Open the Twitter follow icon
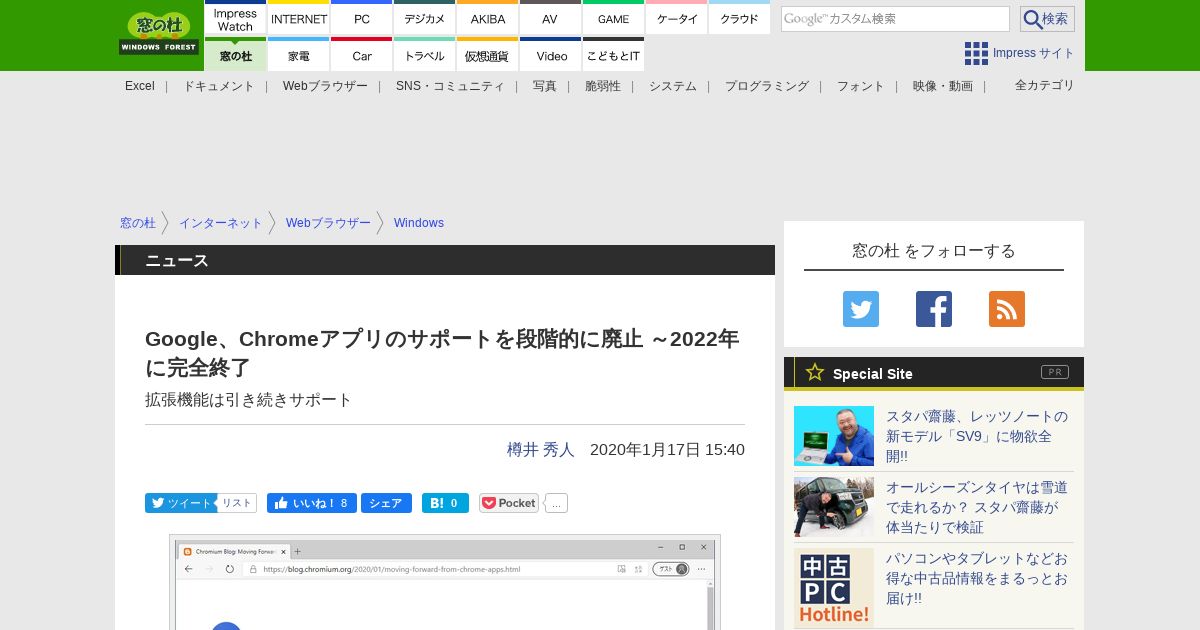Image resolution: width=1200 pixels, height=630 pixels. tap(861, 309)
